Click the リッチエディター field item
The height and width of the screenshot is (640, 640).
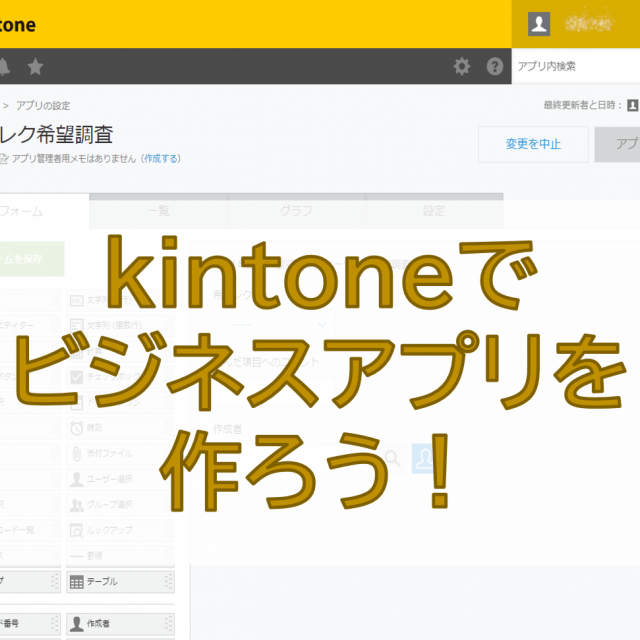30,326
